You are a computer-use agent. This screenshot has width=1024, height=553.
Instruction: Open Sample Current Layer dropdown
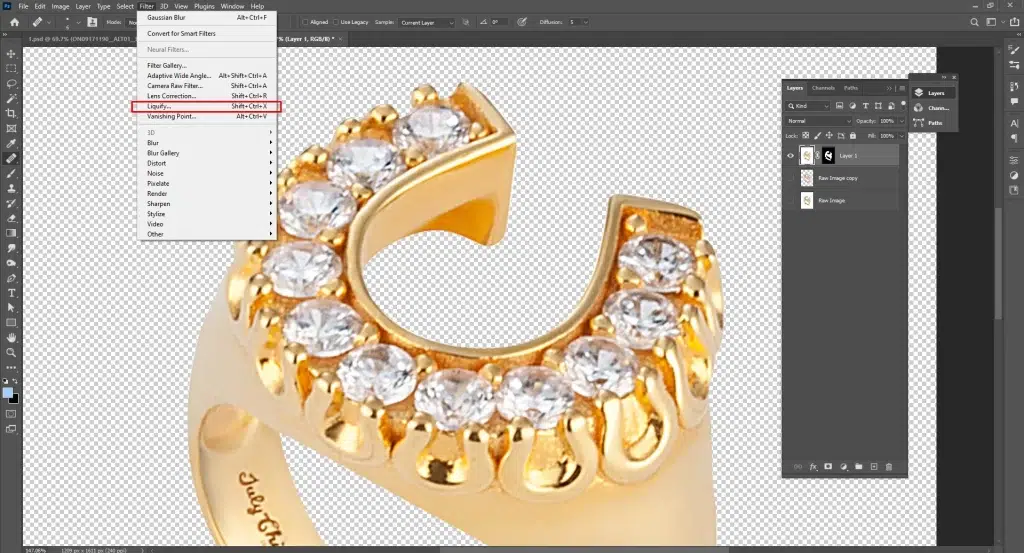(426, 22)
